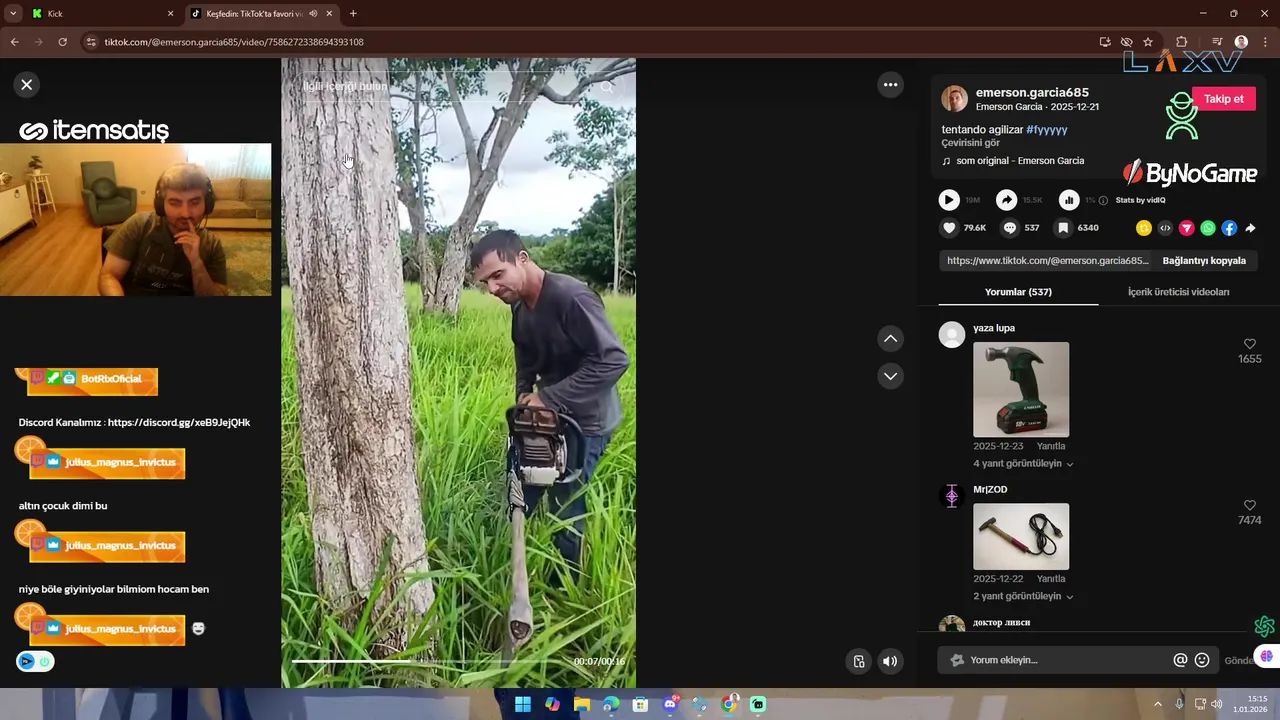The image size is (1280, 720).
Task: Share the video via the WhatsApp icon
Action: tap(1208, 228)
